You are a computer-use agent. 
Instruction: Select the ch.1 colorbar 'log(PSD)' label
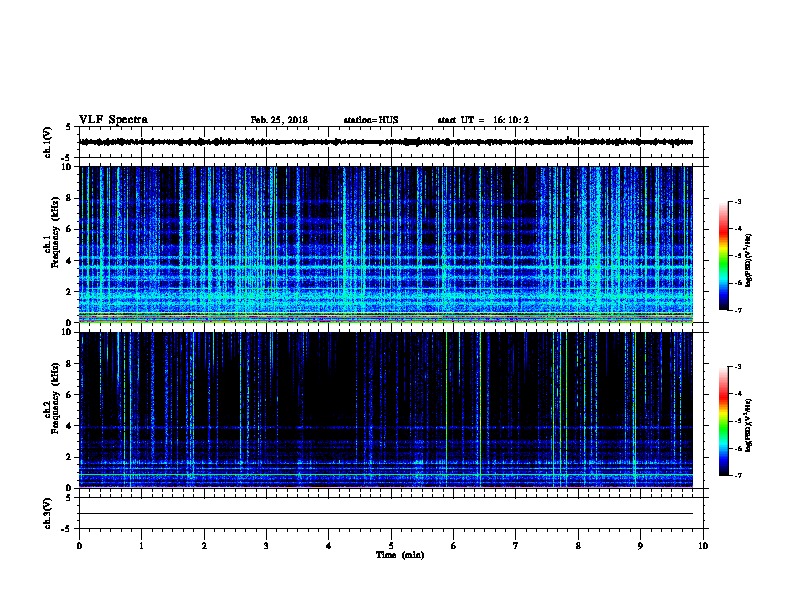pos(748,260)
